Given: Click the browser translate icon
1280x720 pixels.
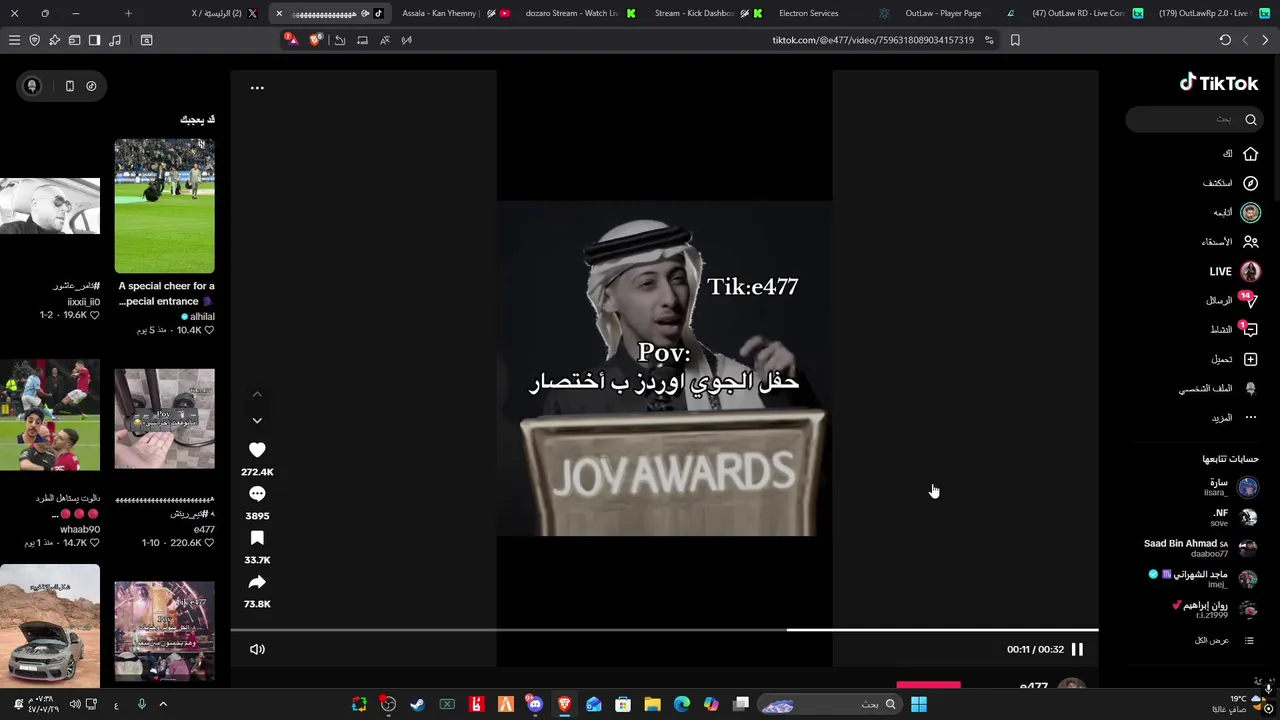Looking at the screenshot, I should coord(385,40).
